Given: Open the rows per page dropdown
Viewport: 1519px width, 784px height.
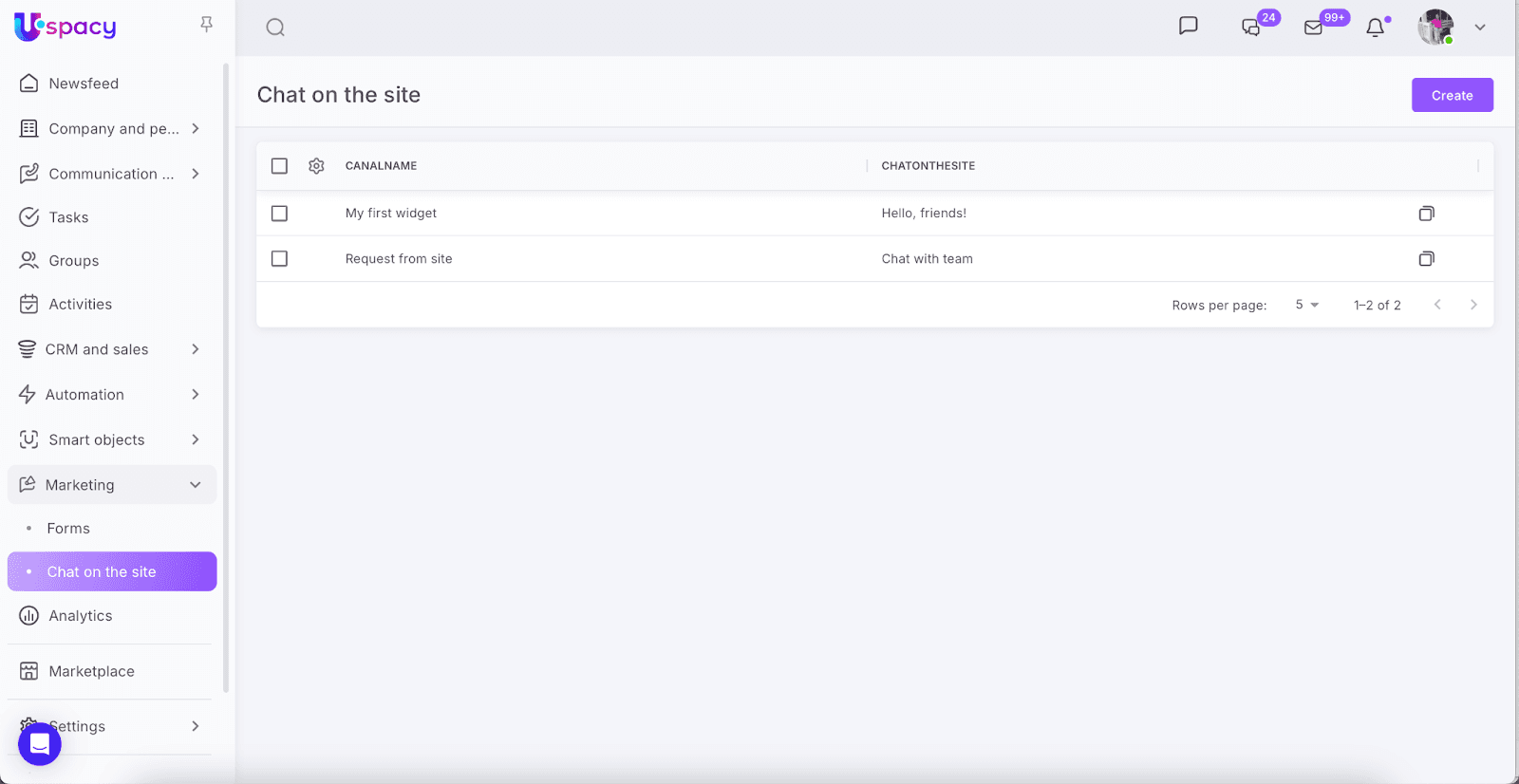Looking at the screenshot, I should (1306, 305).
